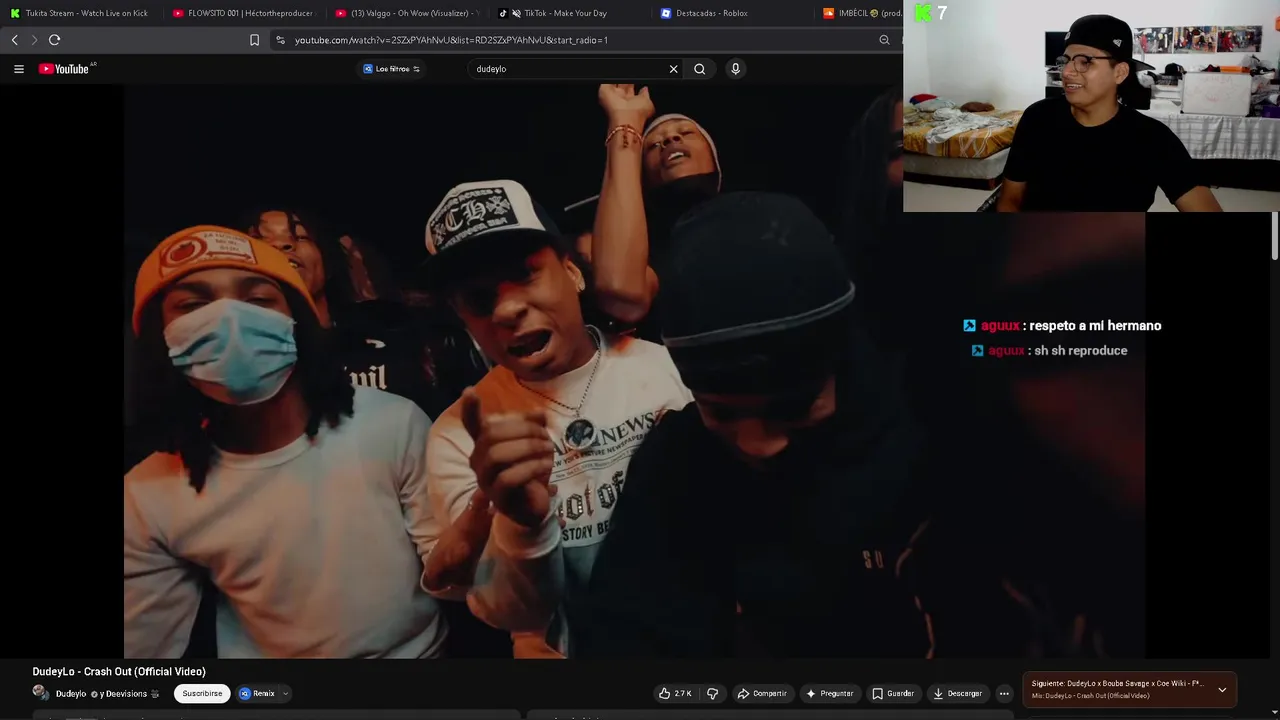Image resolution: width=1280 pixels, height=720 pixels.
Task: Click the 2.7 K like count
Action: 683,693
